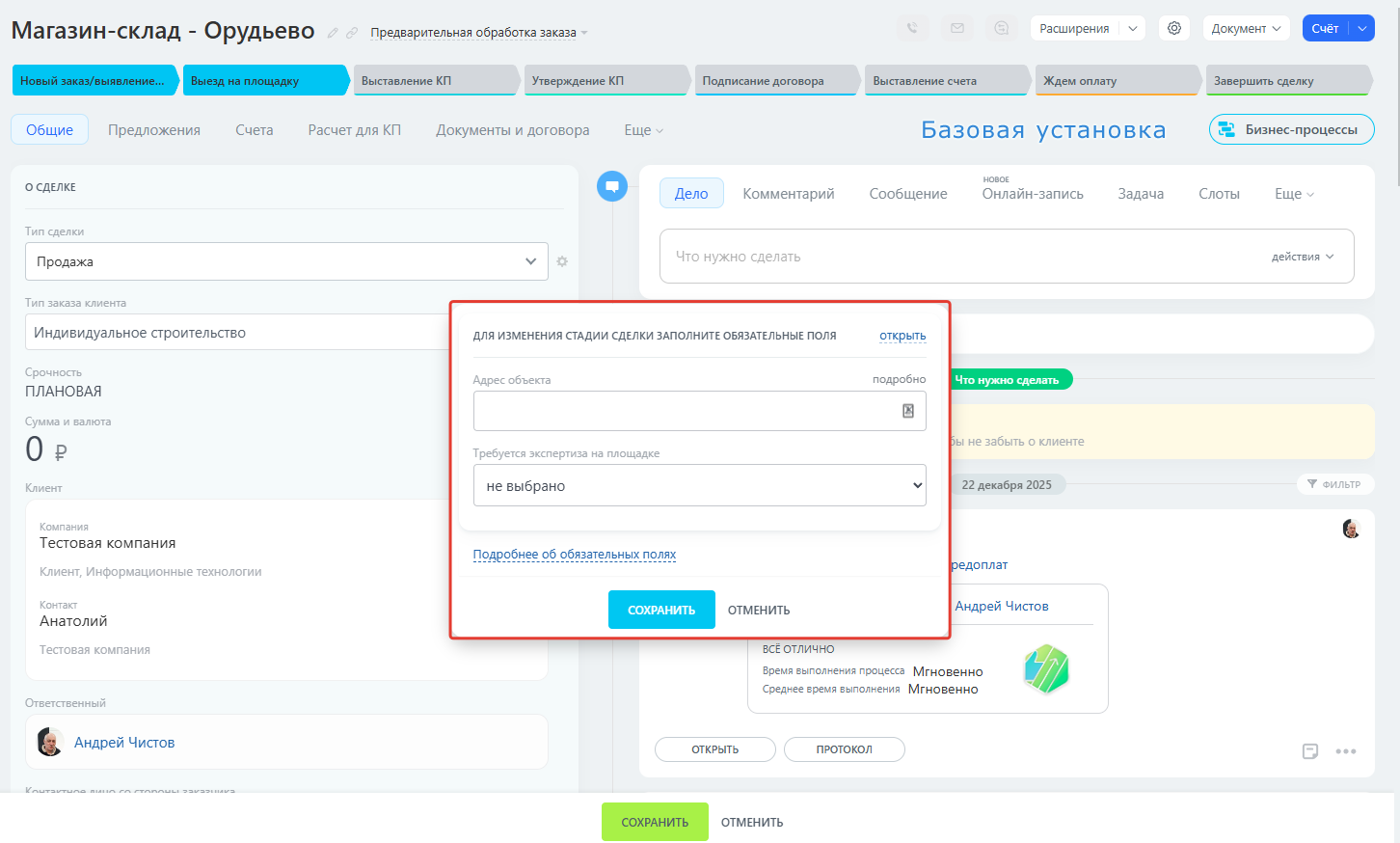Open the Предварительная обработка заказа pipeline dropdown

(479, 33)
